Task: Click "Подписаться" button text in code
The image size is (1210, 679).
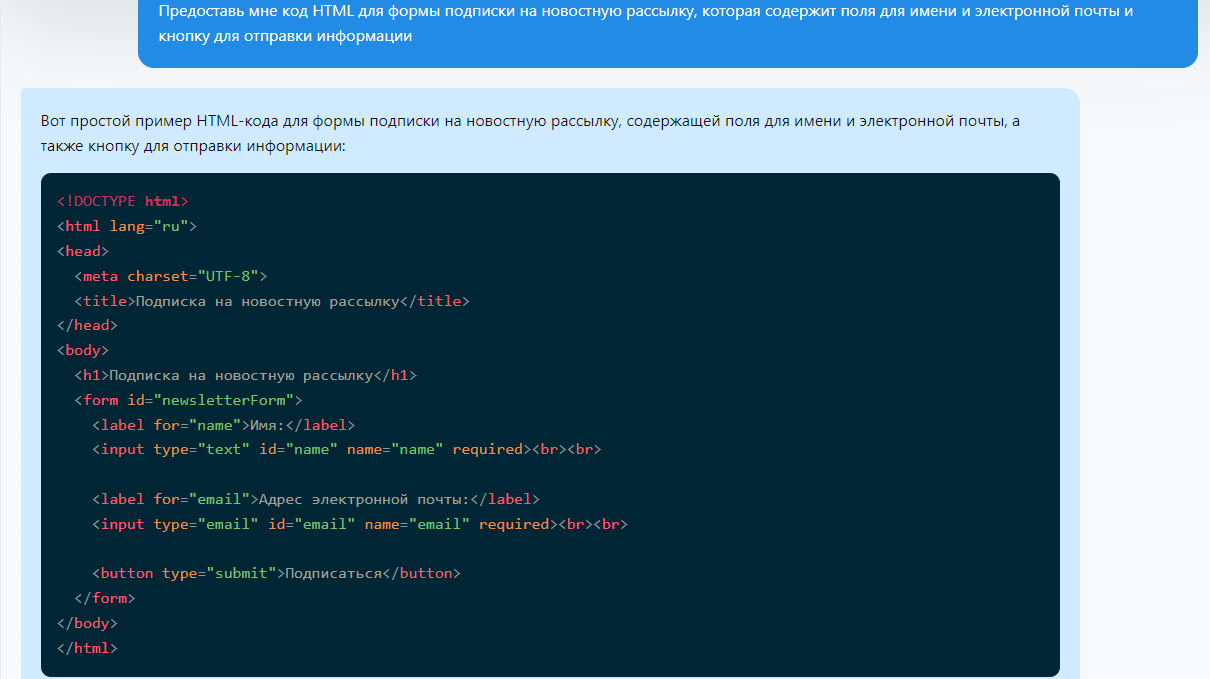Action: pos(333,573)
